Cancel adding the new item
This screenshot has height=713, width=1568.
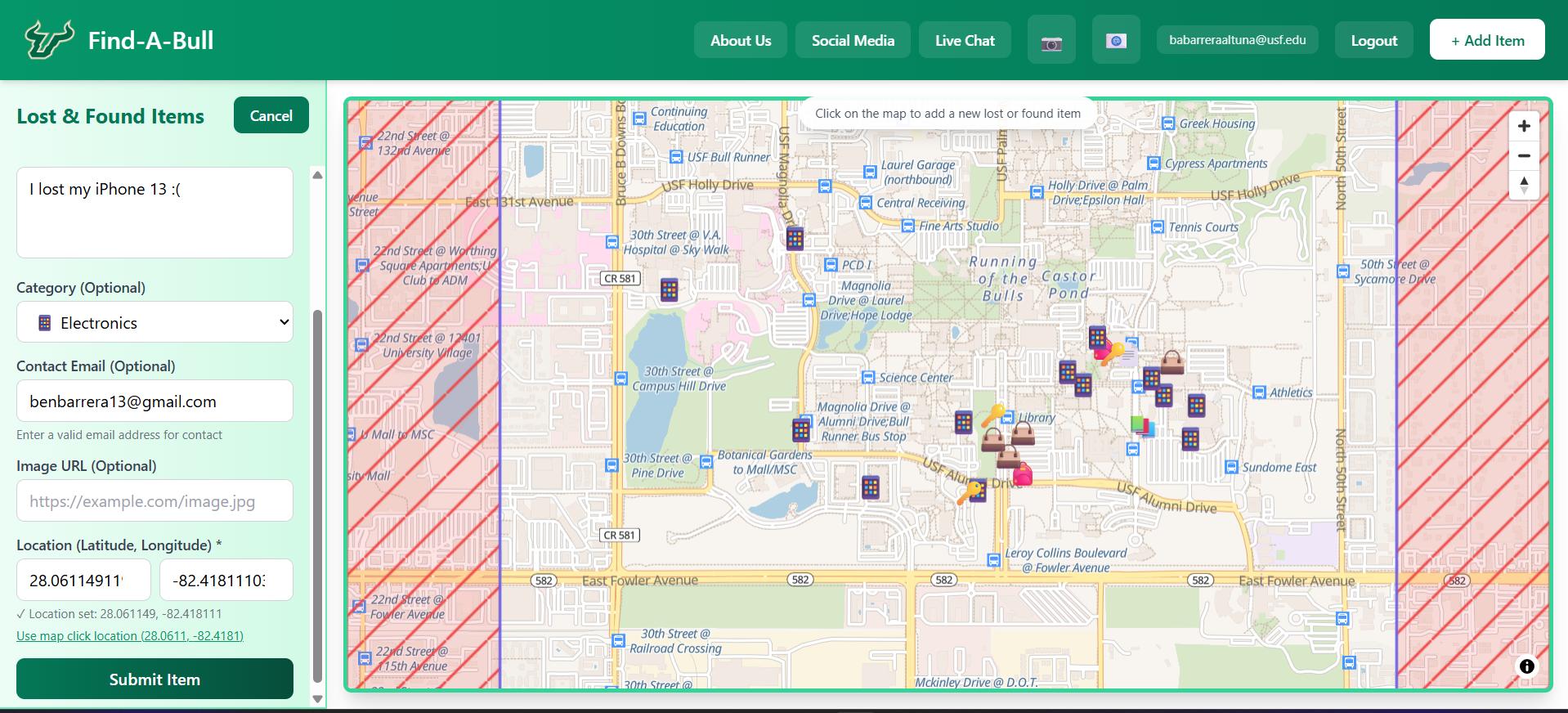(x=271, y=115)
